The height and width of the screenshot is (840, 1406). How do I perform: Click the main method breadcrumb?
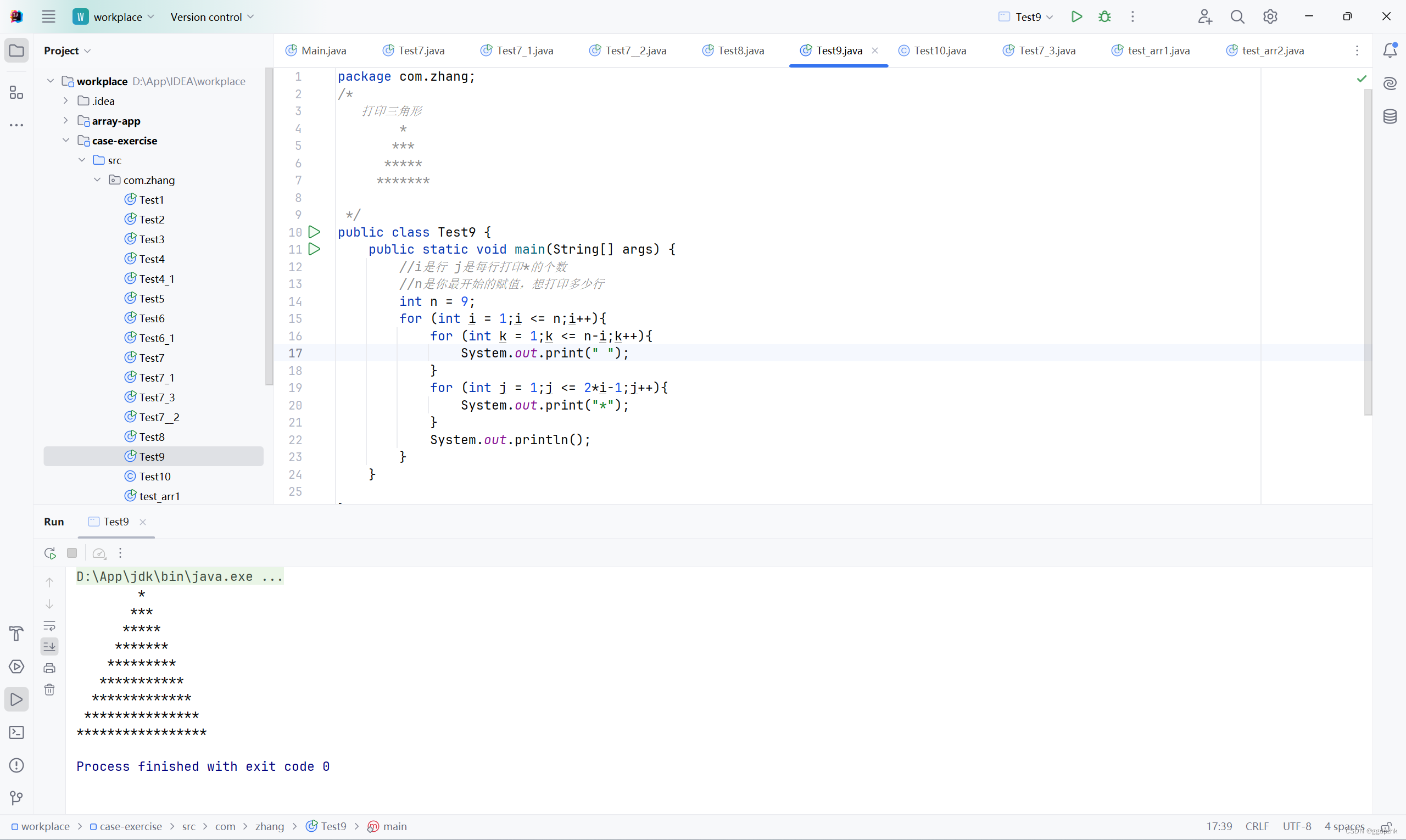(387, 826)
